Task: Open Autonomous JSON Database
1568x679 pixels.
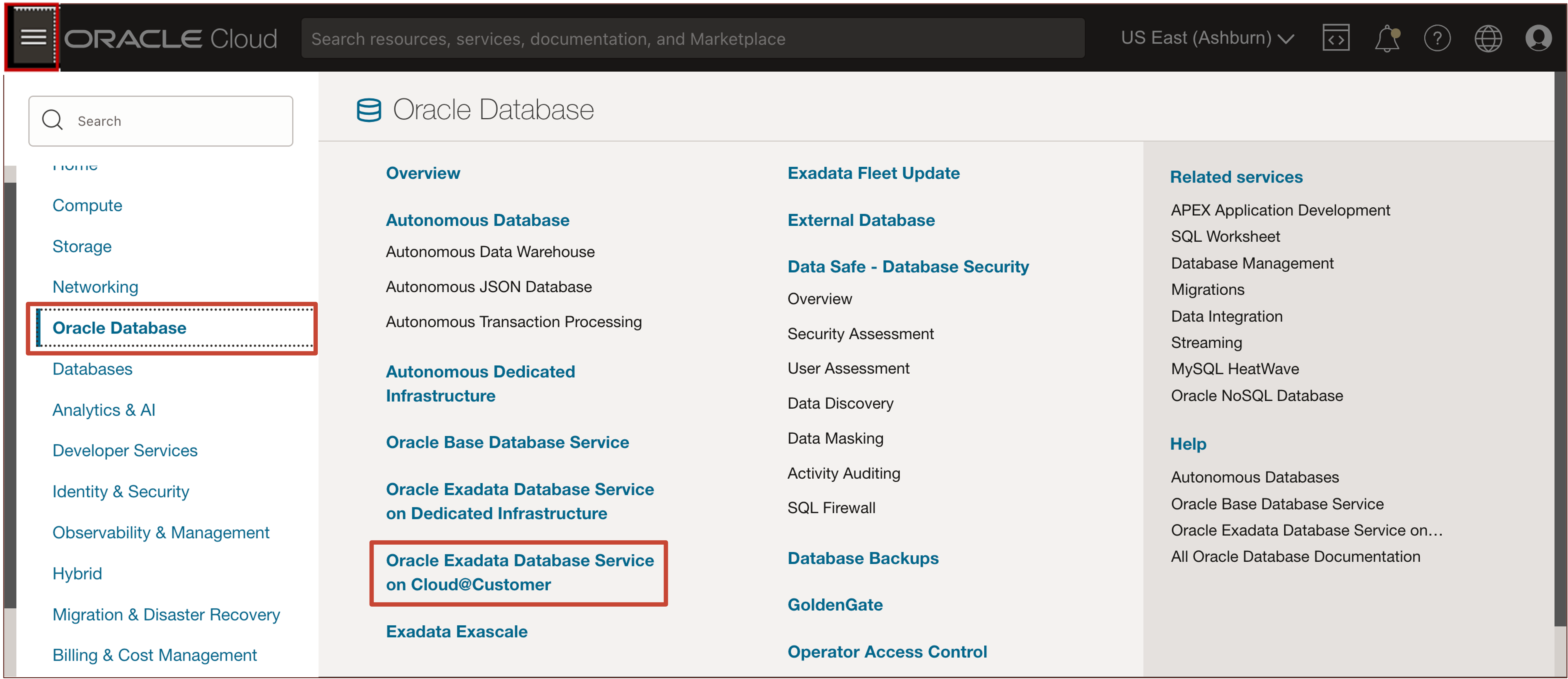Action: 489,287
